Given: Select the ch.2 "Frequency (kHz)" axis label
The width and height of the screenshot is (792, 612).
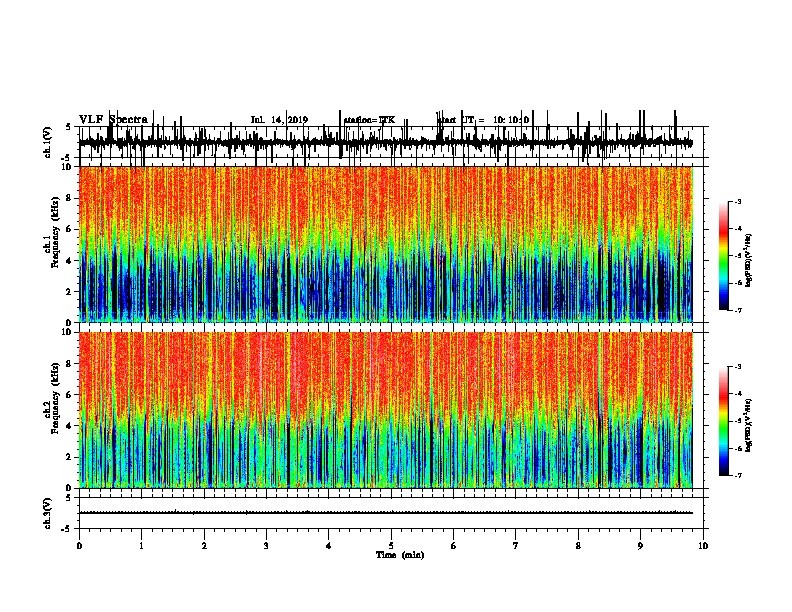Looking at the screenshot, I should [55, 398].
